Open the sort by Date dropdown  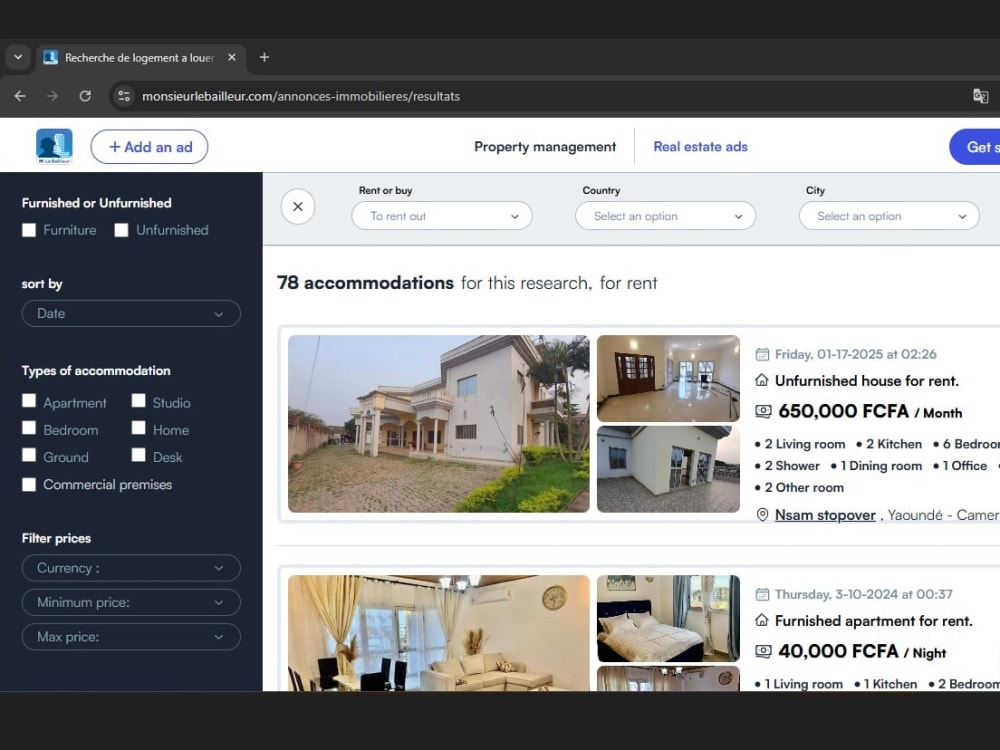(131, 314)
